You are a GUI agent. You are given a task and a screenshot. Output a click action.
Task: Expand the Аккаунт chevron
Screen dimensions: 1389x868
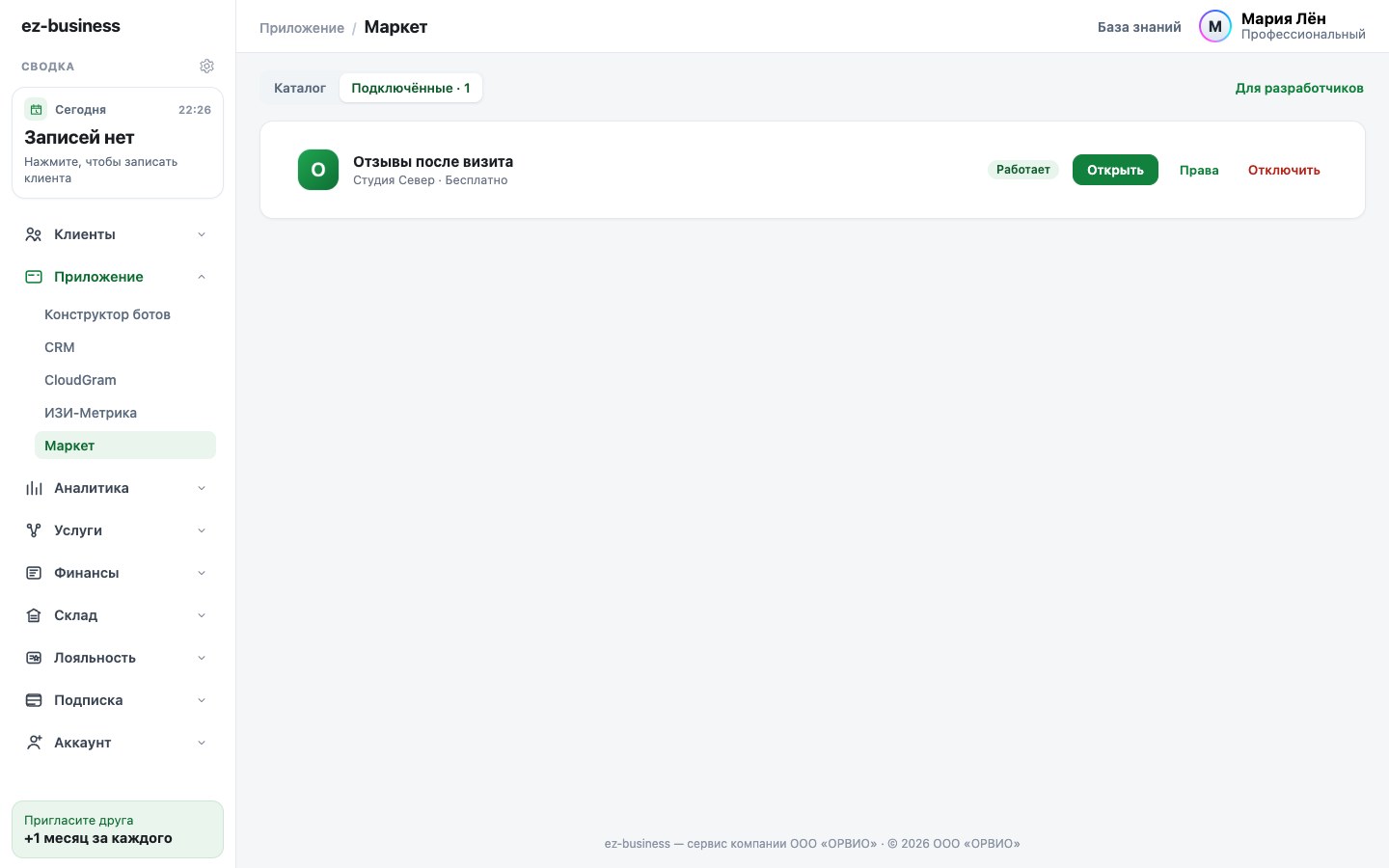(x=202, y=743)
